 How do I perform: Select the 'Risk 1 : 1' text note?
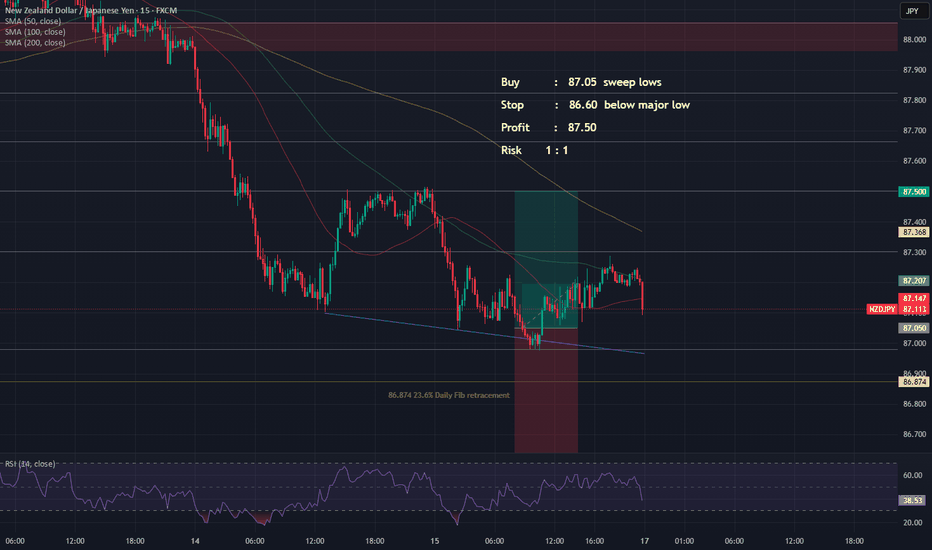(x=534, y=150)
